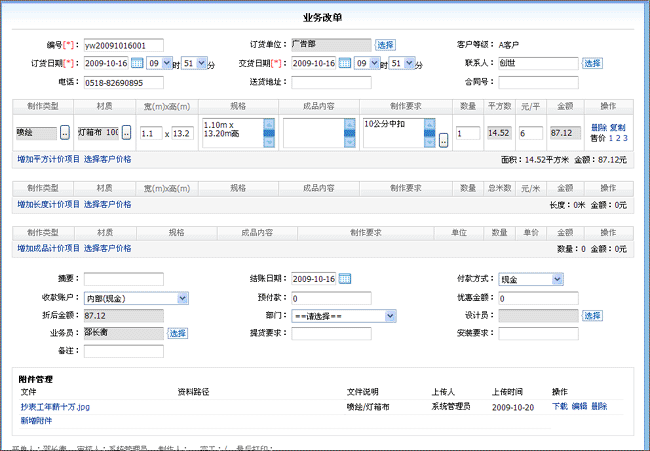Click the 上传时间 value 2009-10-20

pos(513,407)
